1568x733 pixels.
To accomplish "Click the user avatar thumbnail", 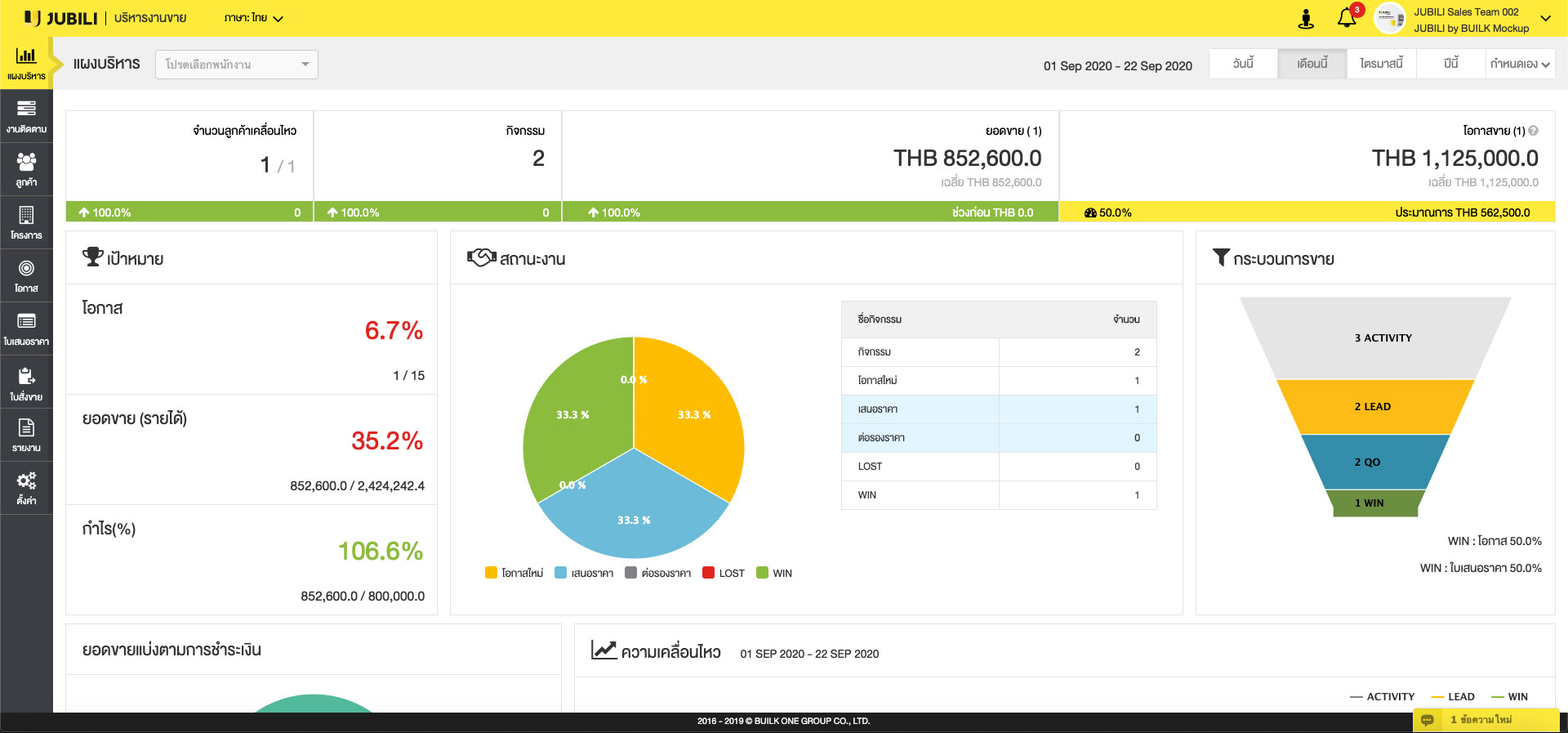I will click(1390, 18).
